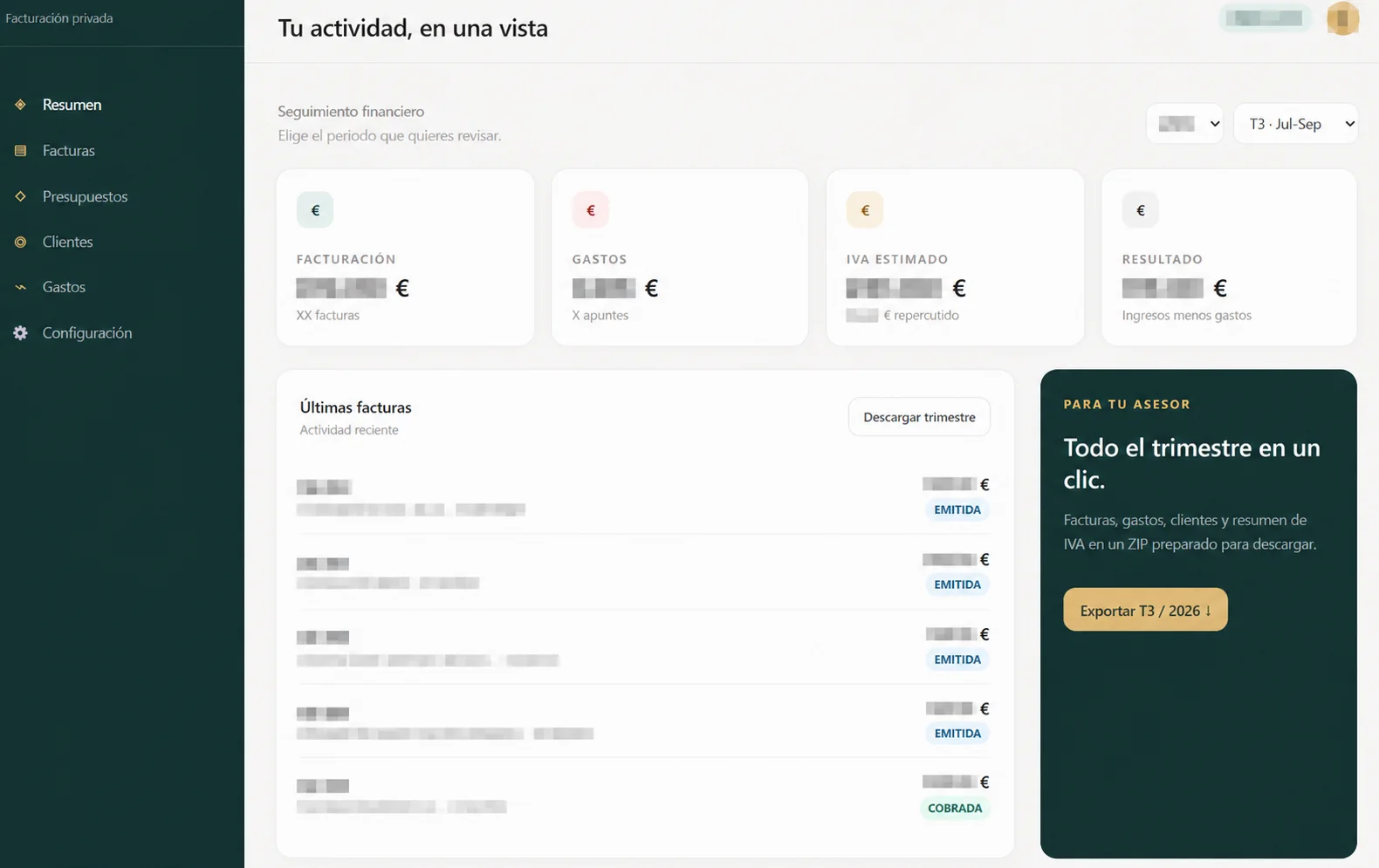Open the user avatar in top right
This screenshot has width=1379, height=868.
(1342, 18)
